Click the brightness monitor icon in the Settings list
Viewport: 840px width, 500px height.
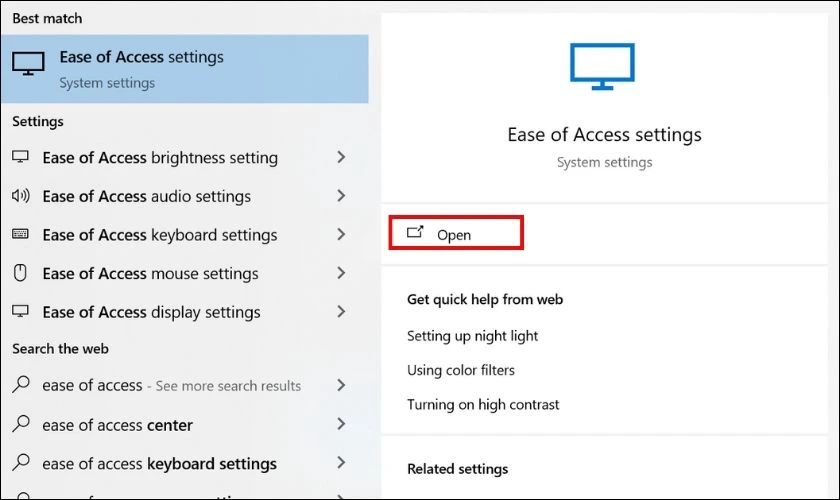click(20, 157)
